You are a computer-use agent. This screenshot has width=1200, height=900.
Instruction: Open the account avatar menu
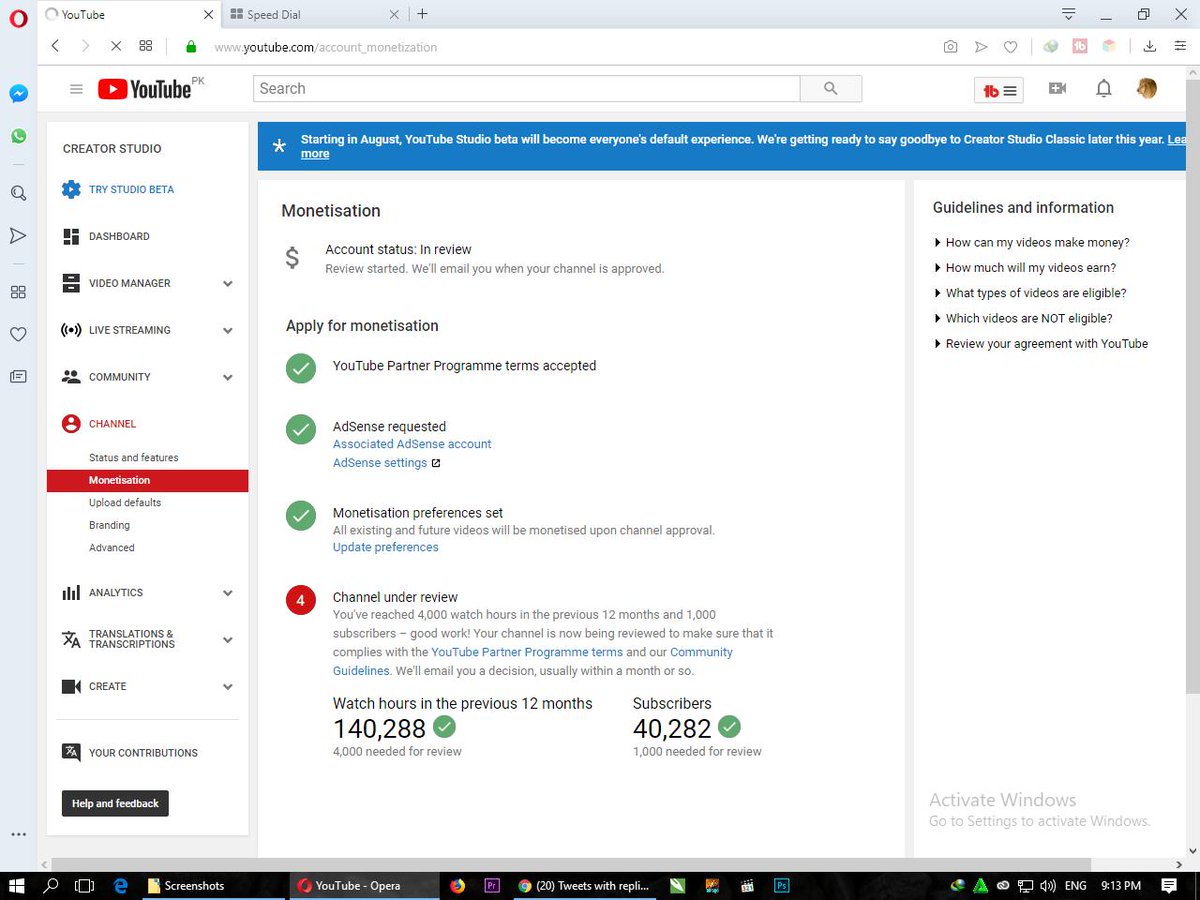[x=1148, y=88]
